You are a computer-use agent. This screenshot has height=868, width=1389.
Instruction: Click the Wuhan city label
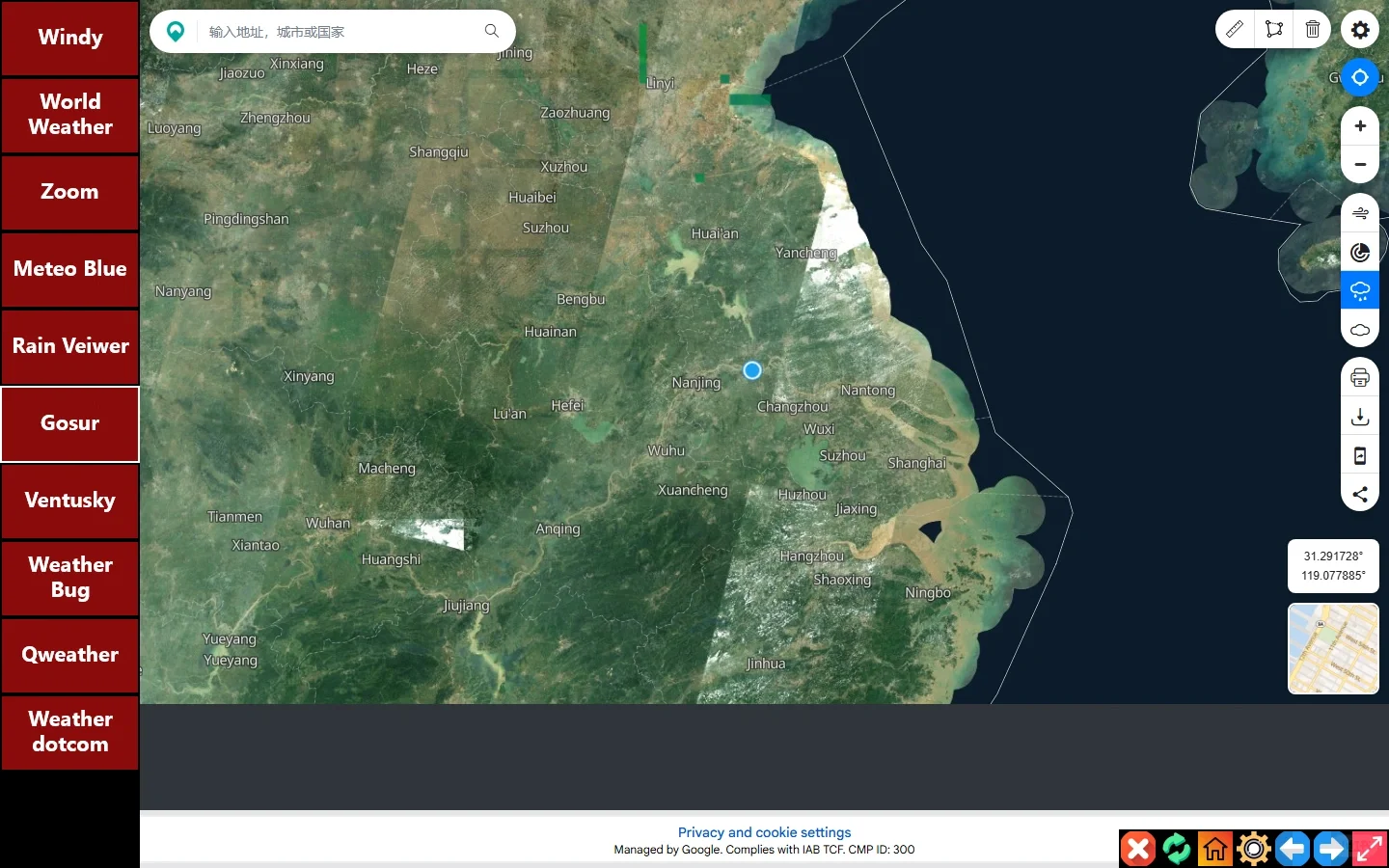pyautogui.click(x=328, y=523)
